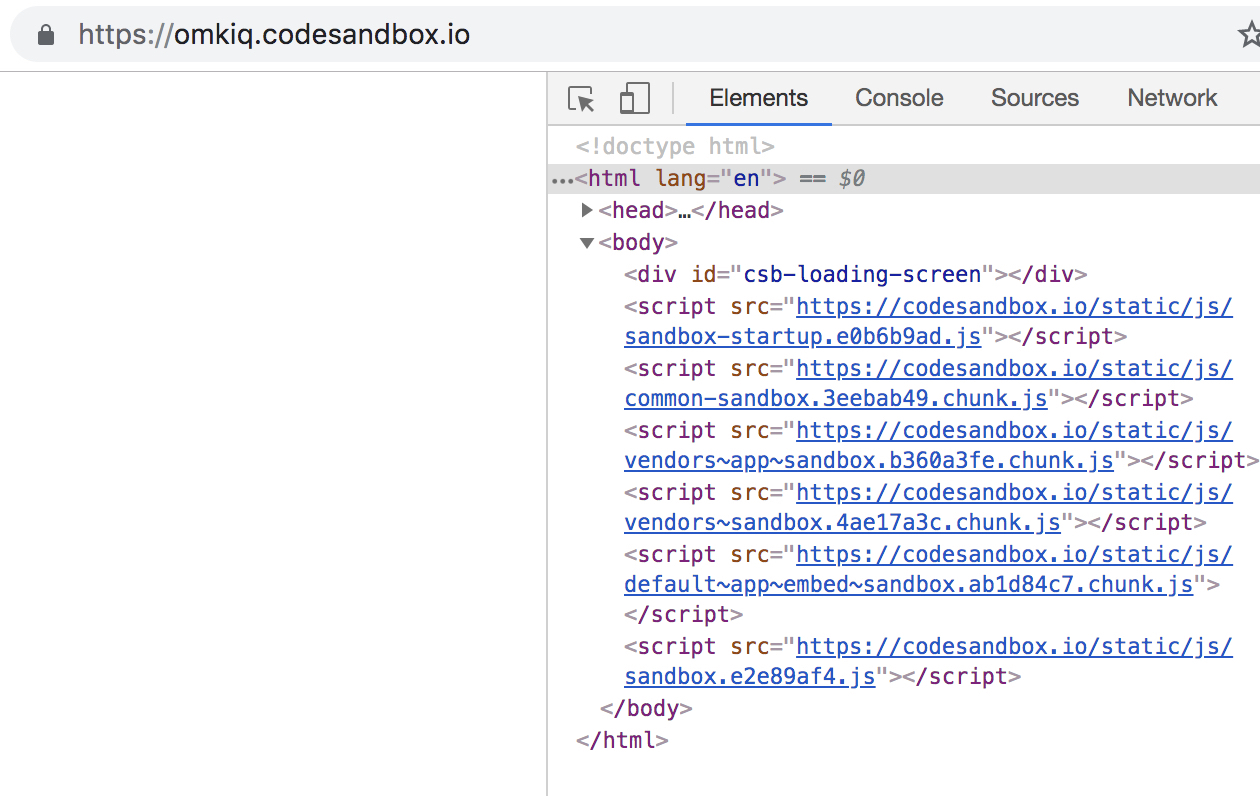Click the opening body tag text
The height and width of the screenshot is (796, 1260).
click(x=638, y=242)
